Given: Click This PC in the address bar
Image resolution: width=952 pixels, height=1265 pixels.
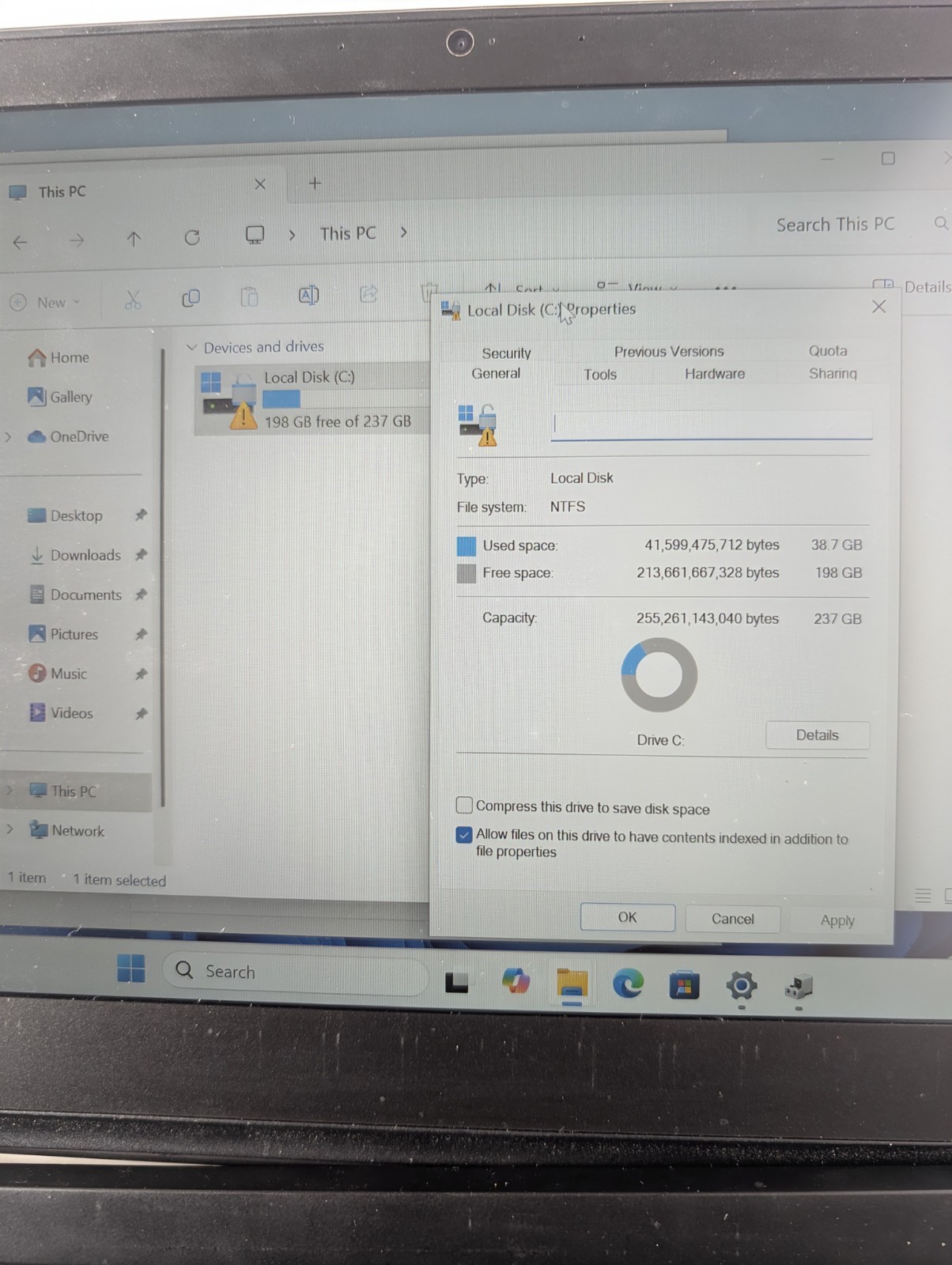Looking at the screenshot, I should [348, 233].
